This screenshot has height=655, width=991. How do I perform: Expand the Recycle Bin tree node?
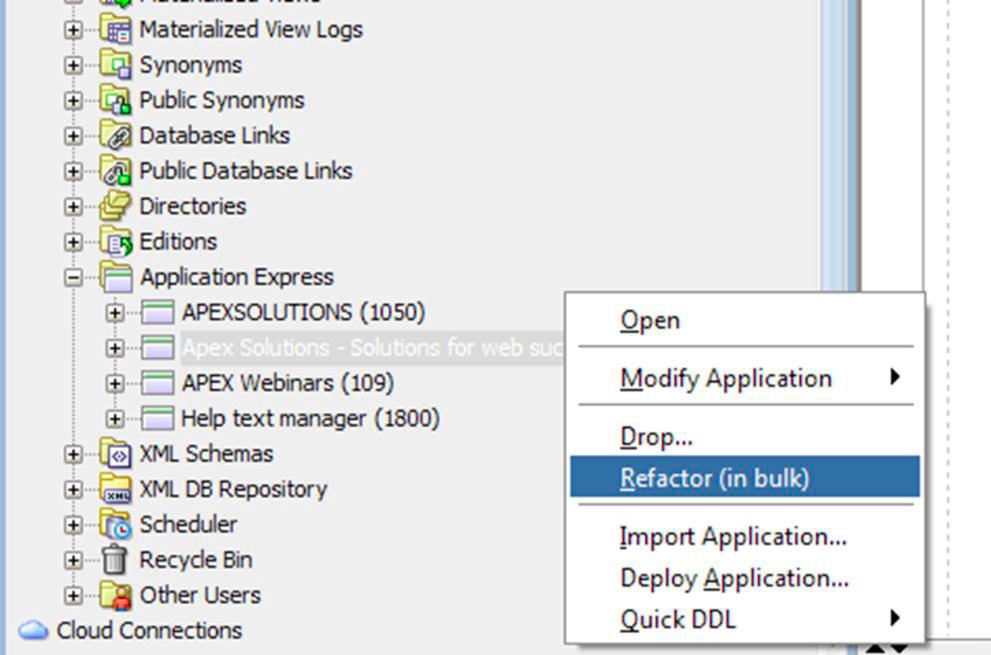[73, 560]
